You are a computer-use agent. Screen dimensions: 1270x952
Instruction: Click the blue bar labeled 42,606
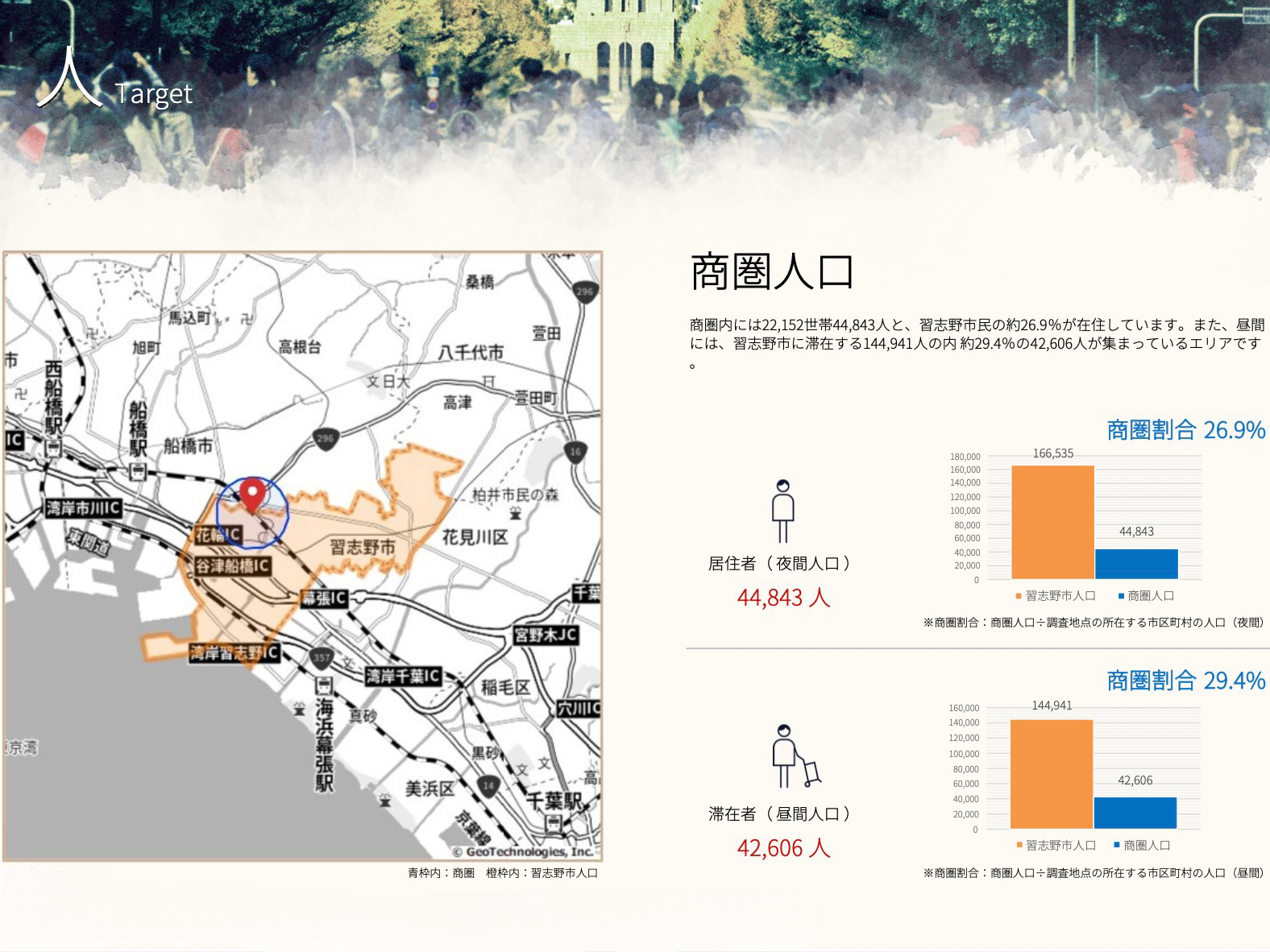coord(1135,813)
